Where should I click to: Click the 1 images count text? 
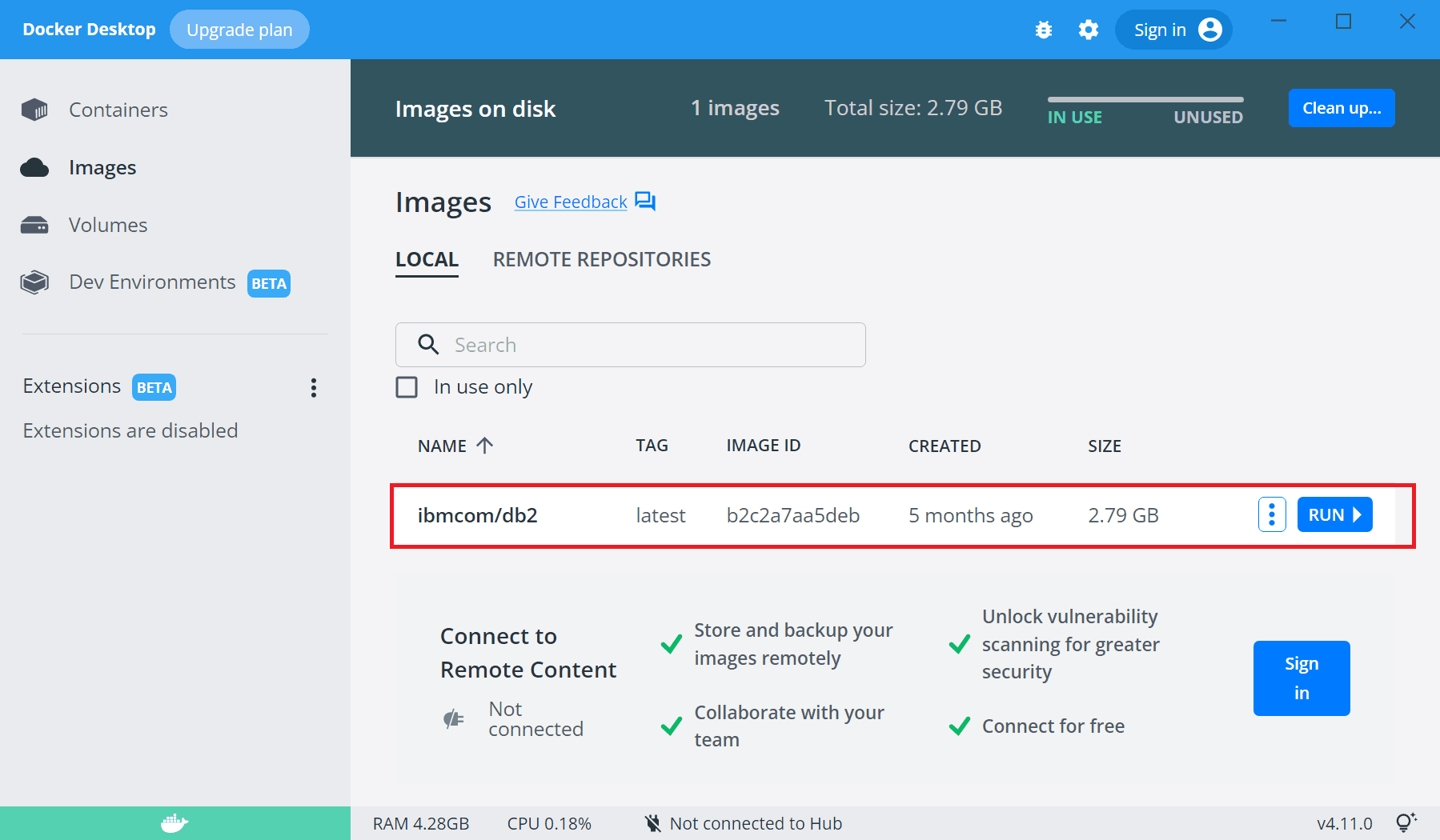coord(735,108)
